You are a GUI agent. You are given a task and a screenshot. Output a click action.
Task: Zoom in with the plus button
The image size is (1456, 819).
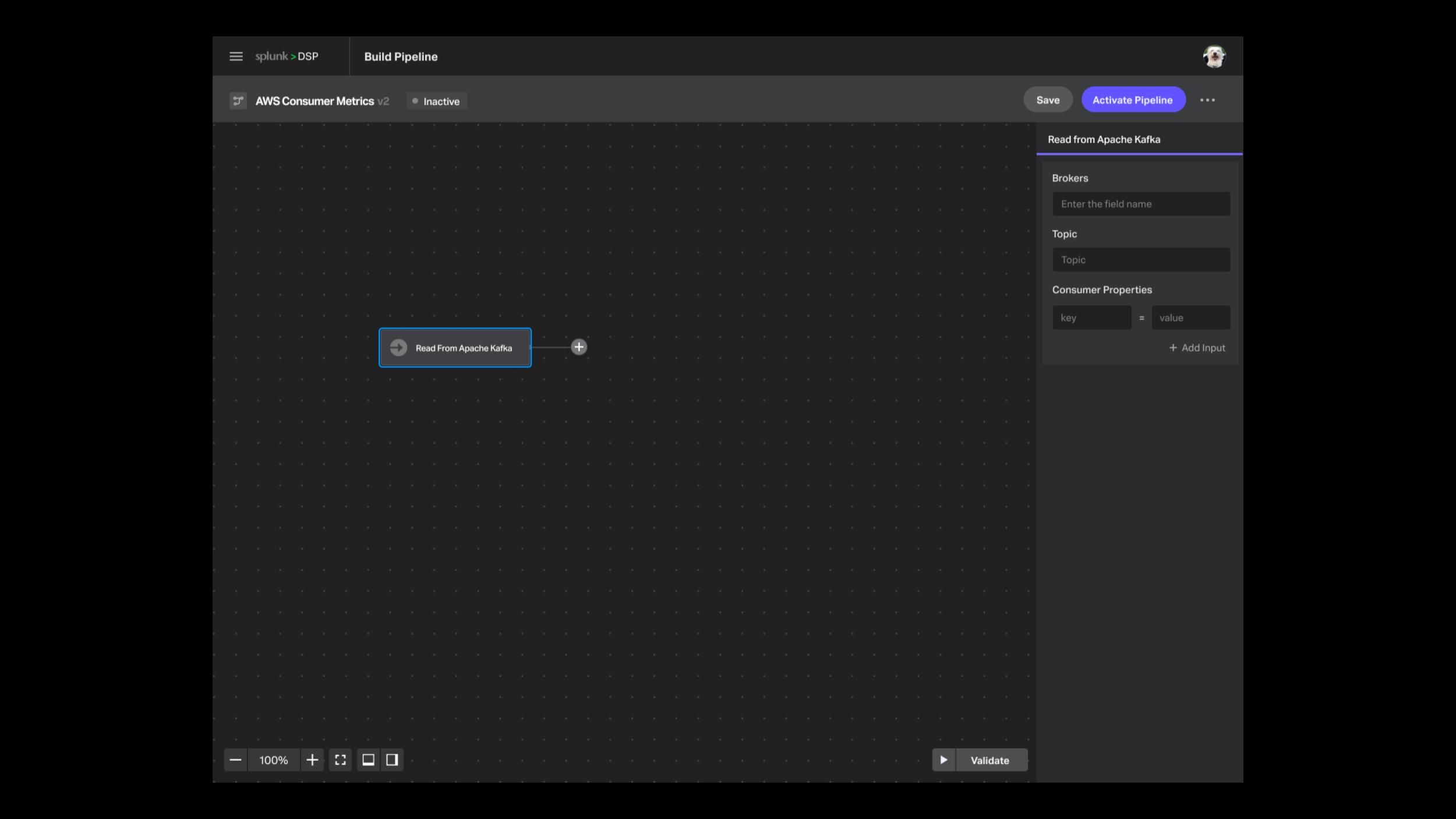point(312,760)
